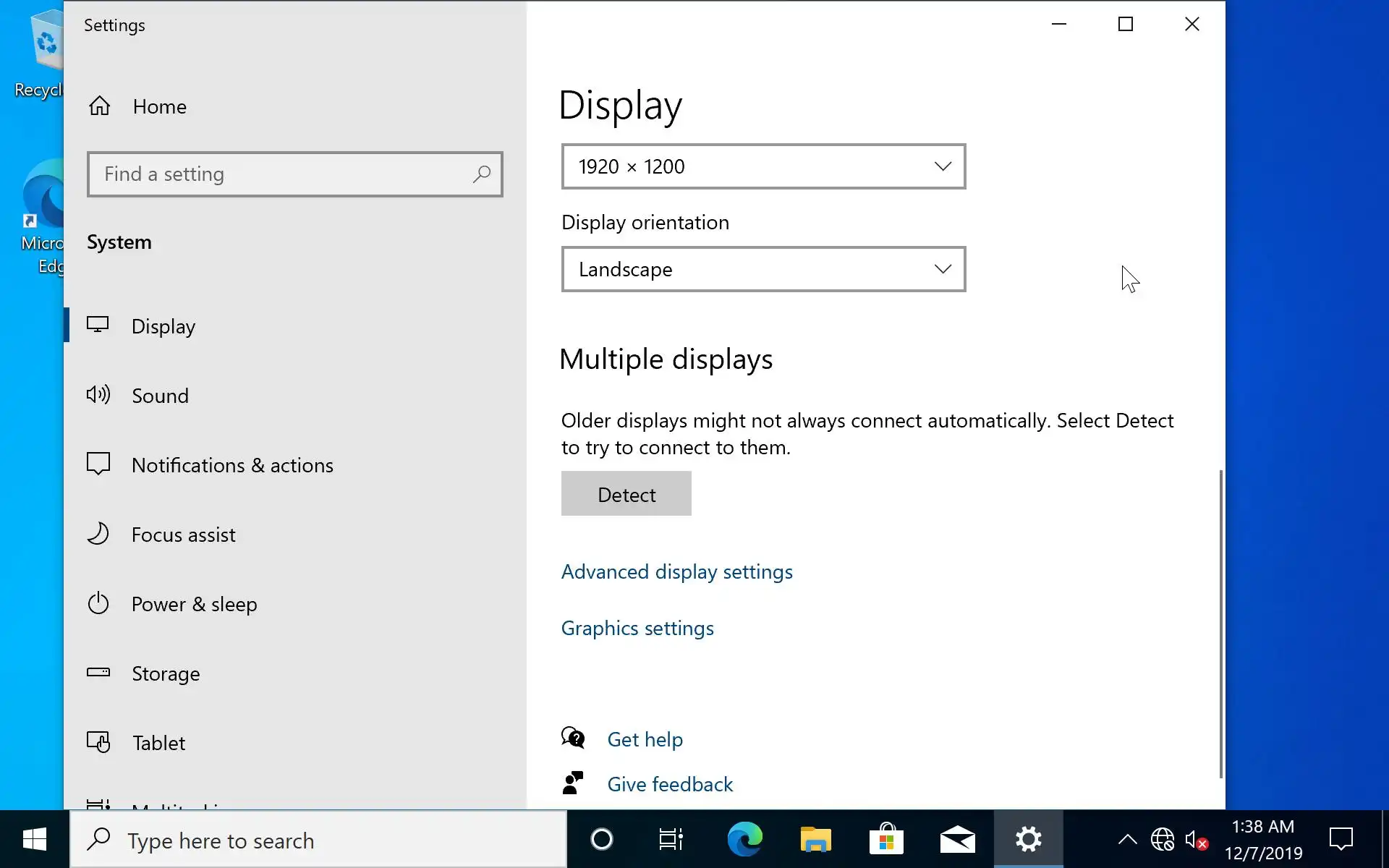Screen dimensions: 1389x868
Task: Select the Display menu item
Action: pyautogui.click(x=163, y=326)
